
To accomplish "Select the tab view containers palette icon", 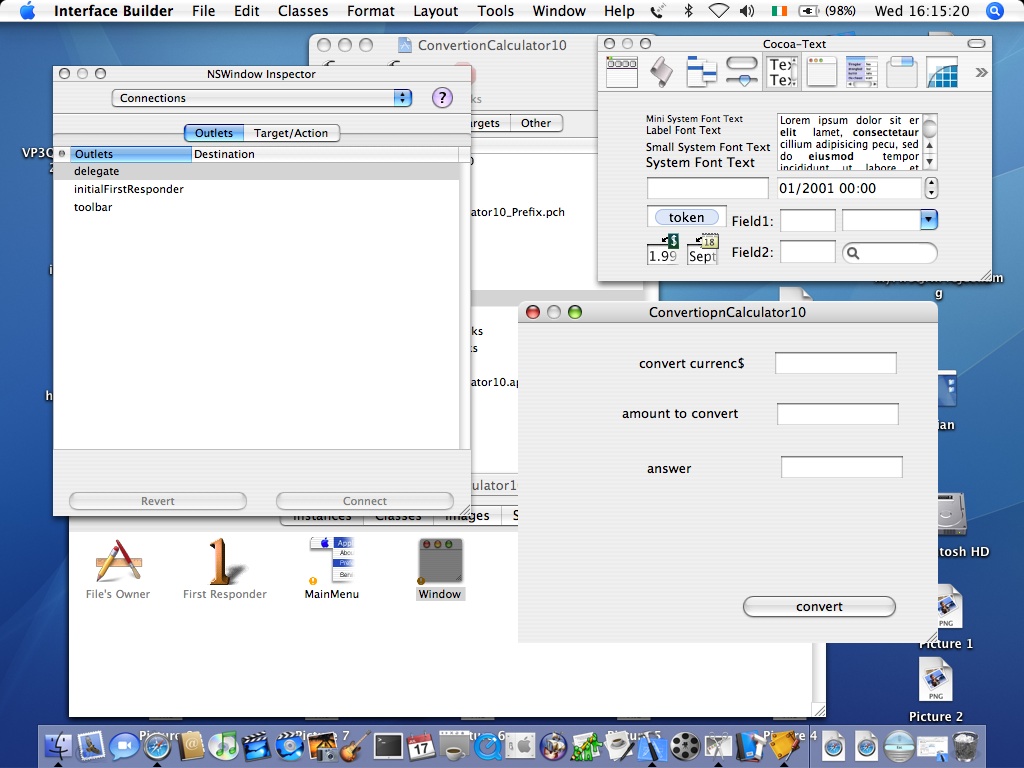I will pyautogui.click(x=902, y=72).
